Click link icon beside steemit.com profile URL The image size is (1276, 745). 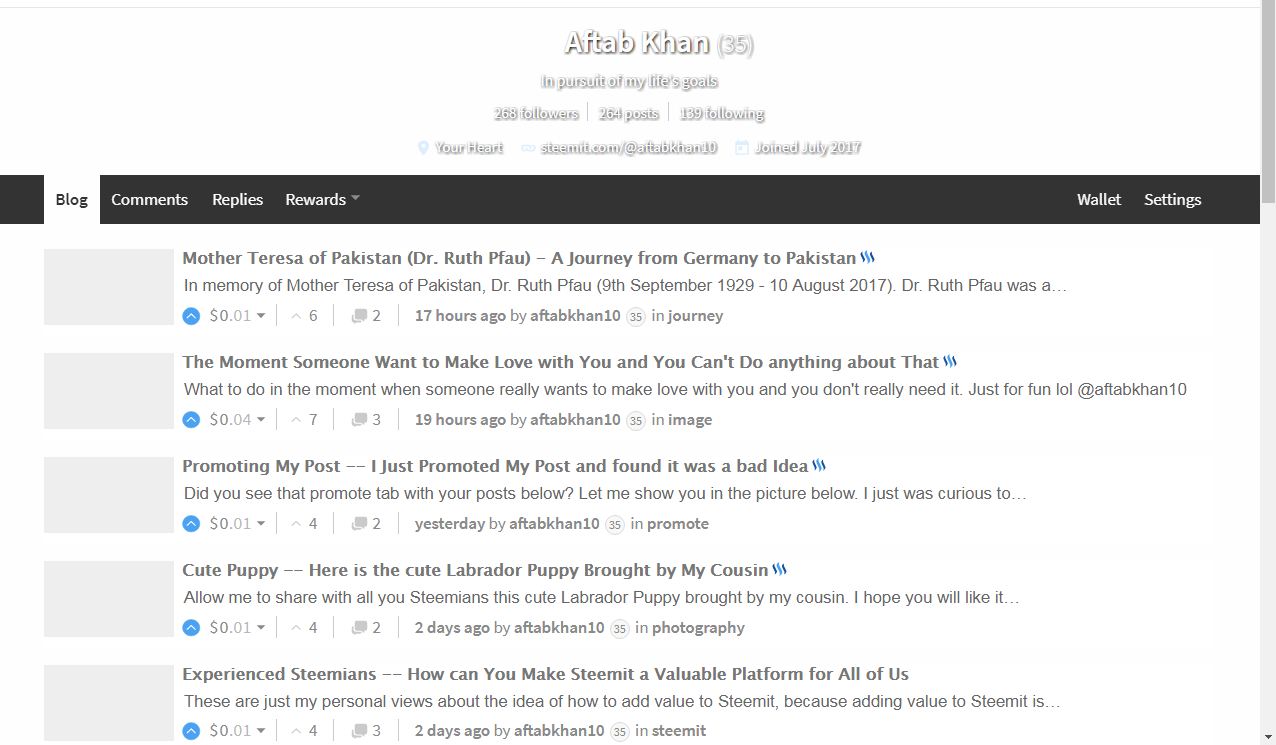pyautogui.click(x=528, y=148)
